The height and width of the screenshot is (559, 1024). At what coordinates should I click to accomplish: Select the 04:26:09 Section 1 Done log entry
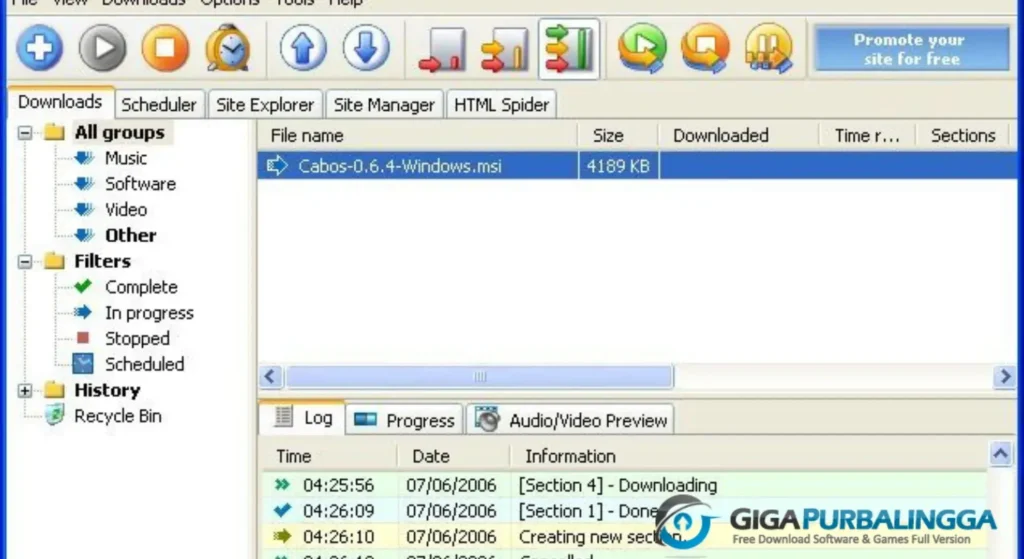point(625,511)
